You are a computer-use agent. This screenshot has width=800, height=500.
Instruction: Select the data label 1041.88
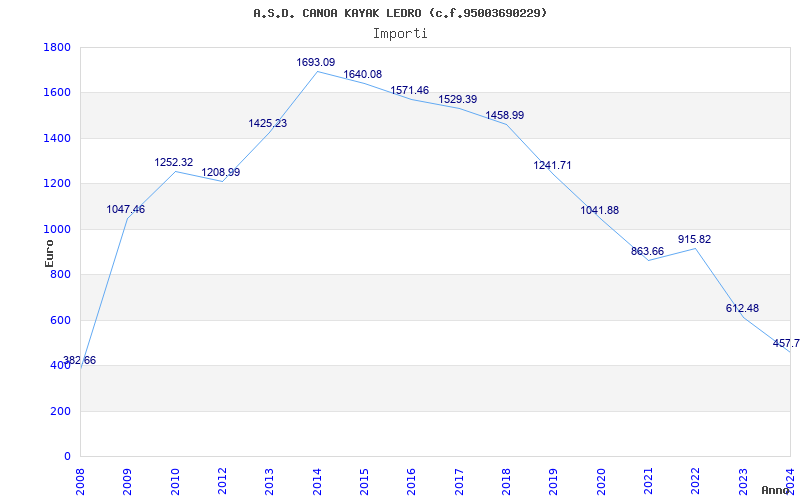[x=599, y=210]
